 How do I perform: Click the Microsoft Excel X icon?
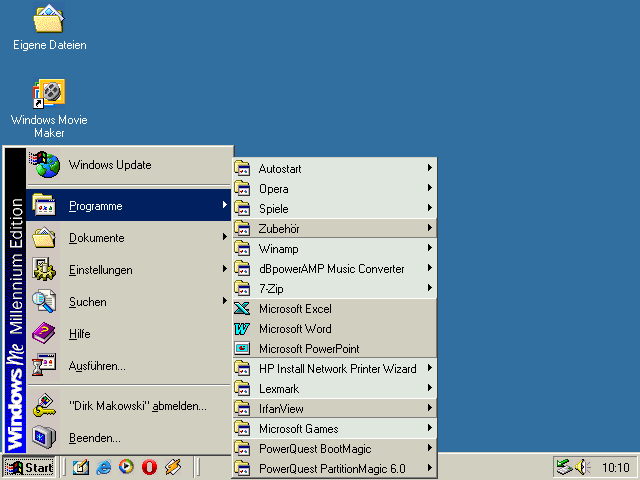tap(242, 309)
